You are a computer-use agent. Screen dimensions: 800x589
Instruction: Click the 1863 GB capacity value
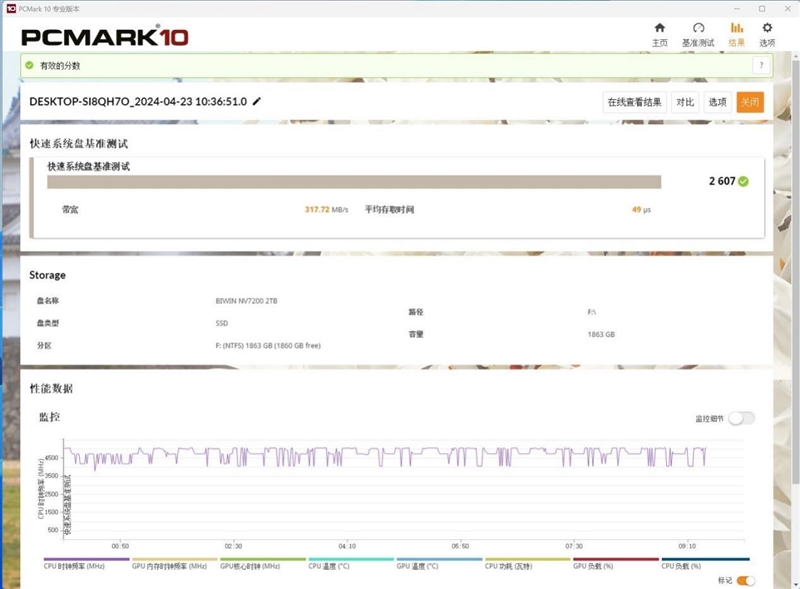601,334
